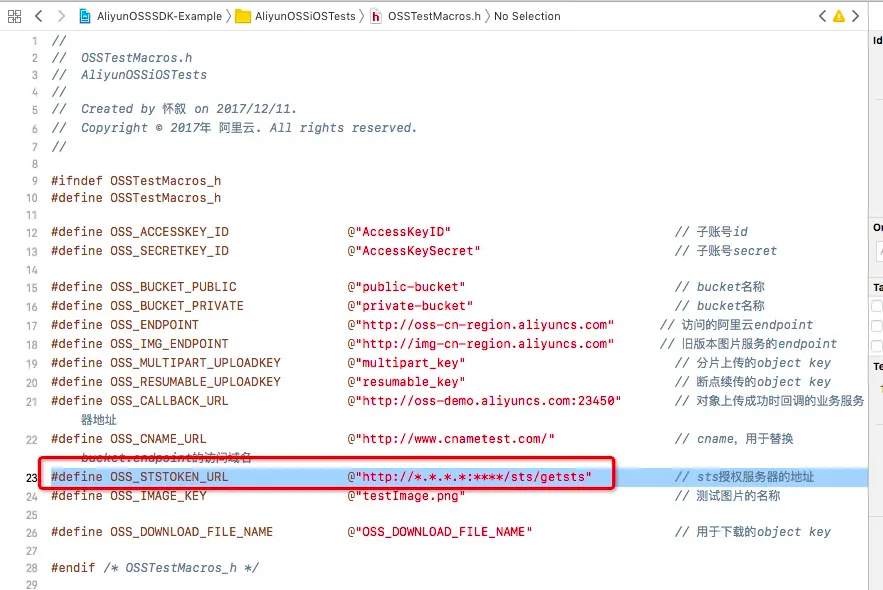883x590 pixels.
Task: Click line number 12 in the gutter
Action: [32, 233]
